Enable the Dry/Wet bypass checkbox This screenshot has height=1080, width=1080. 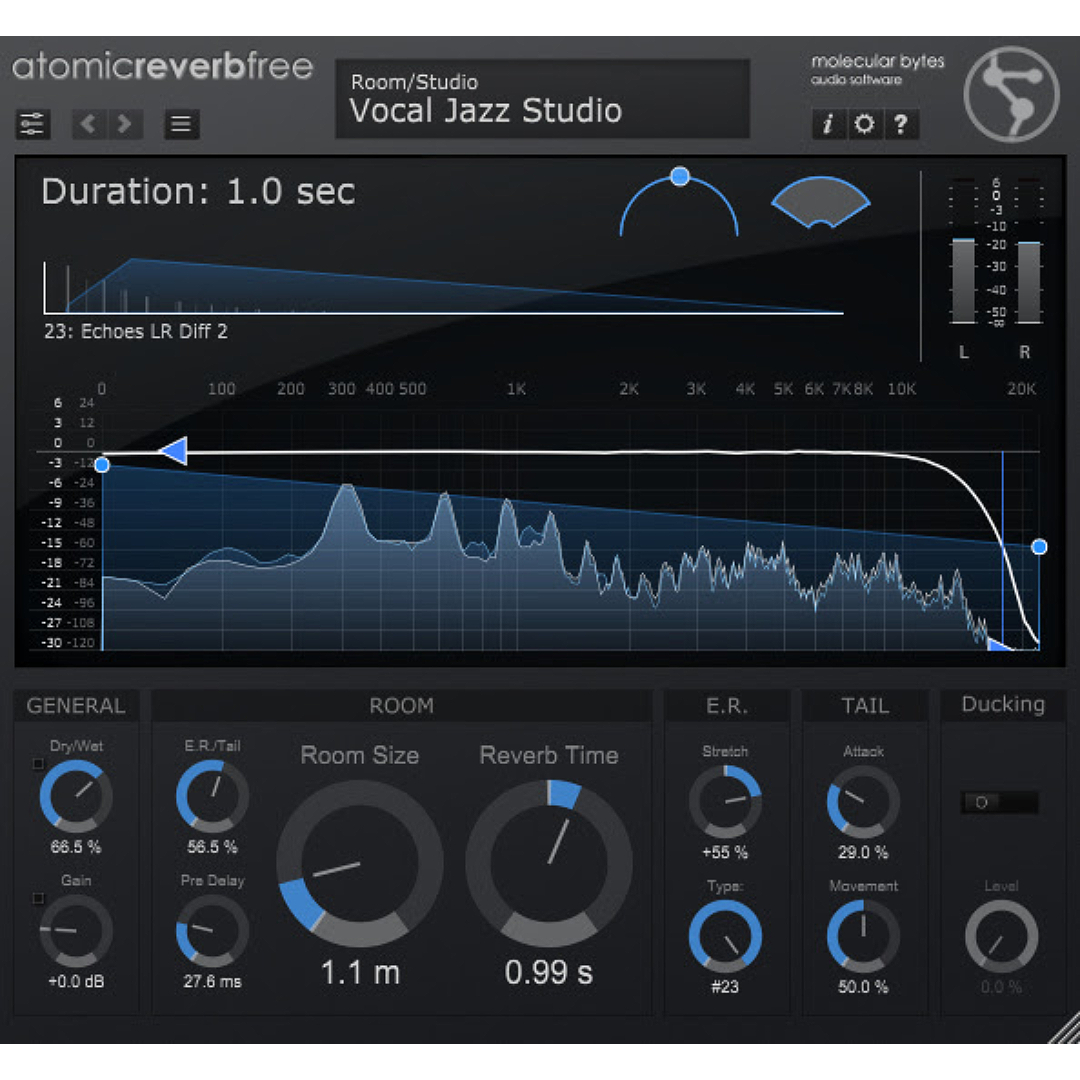tap(38, 764)
